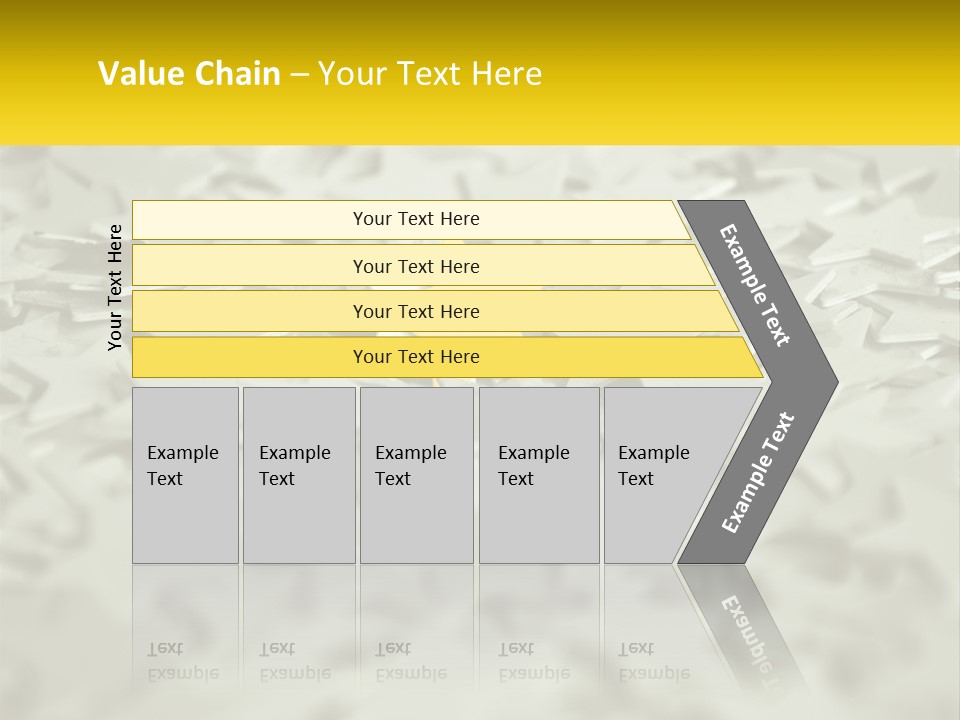The height and width of the screenshot is (720, 960).
Task: Click reflected text beneath second gray box
Action: (x=294, y=661)
